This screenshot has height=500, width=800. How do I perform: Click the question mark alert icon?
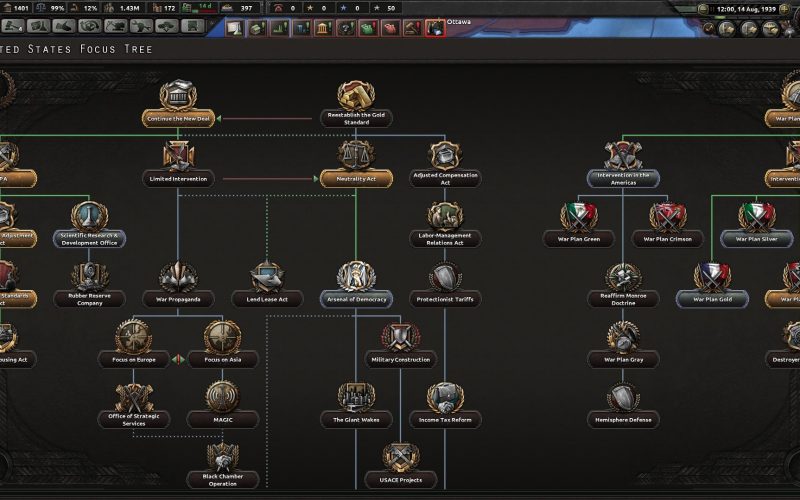[346, 28]
